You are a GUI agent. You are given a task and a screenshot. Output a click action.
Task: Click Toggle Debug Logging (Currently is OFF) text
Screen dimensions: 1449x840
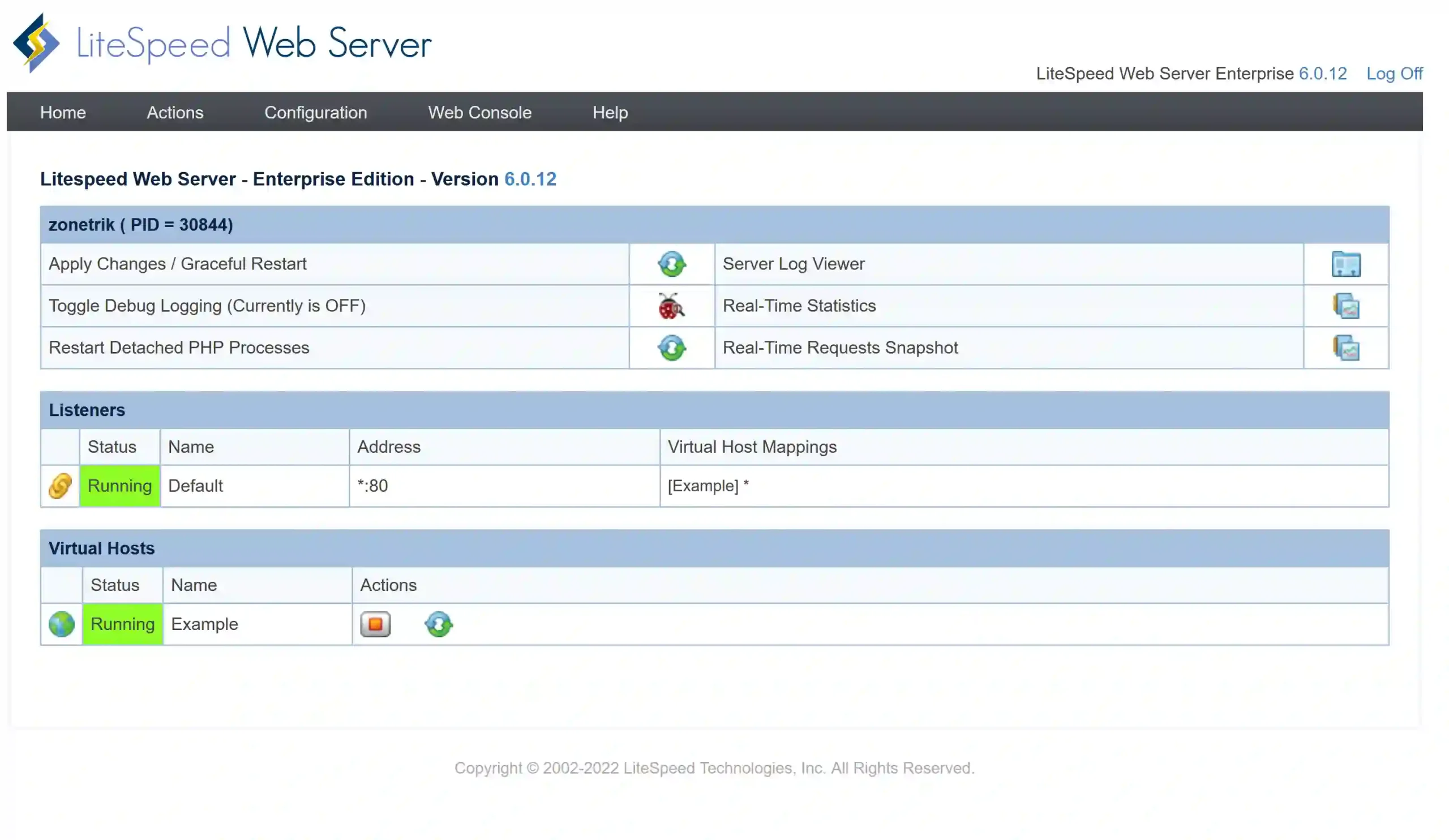pos(207,306)
